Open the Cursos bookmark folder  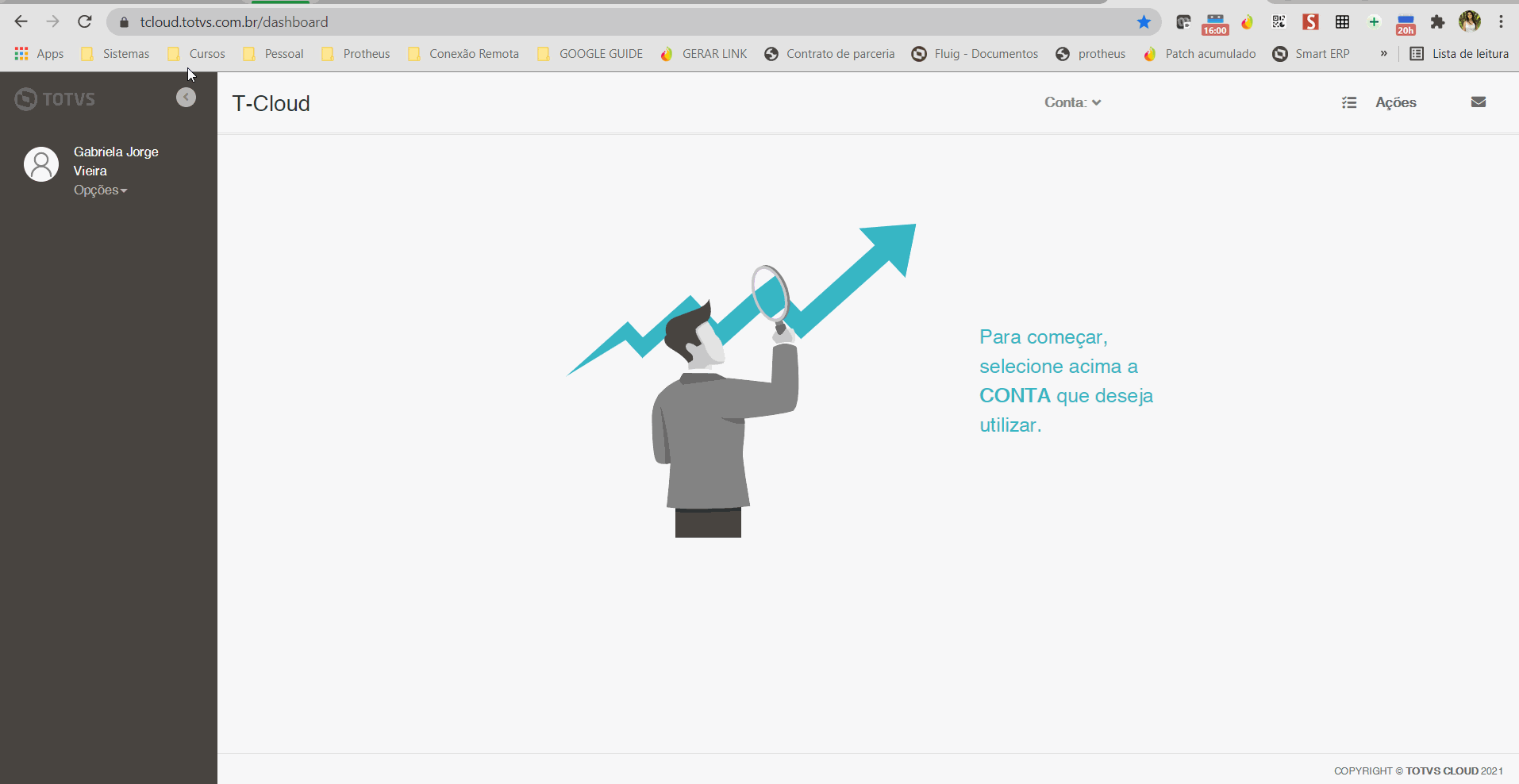[x=197, y=54]
